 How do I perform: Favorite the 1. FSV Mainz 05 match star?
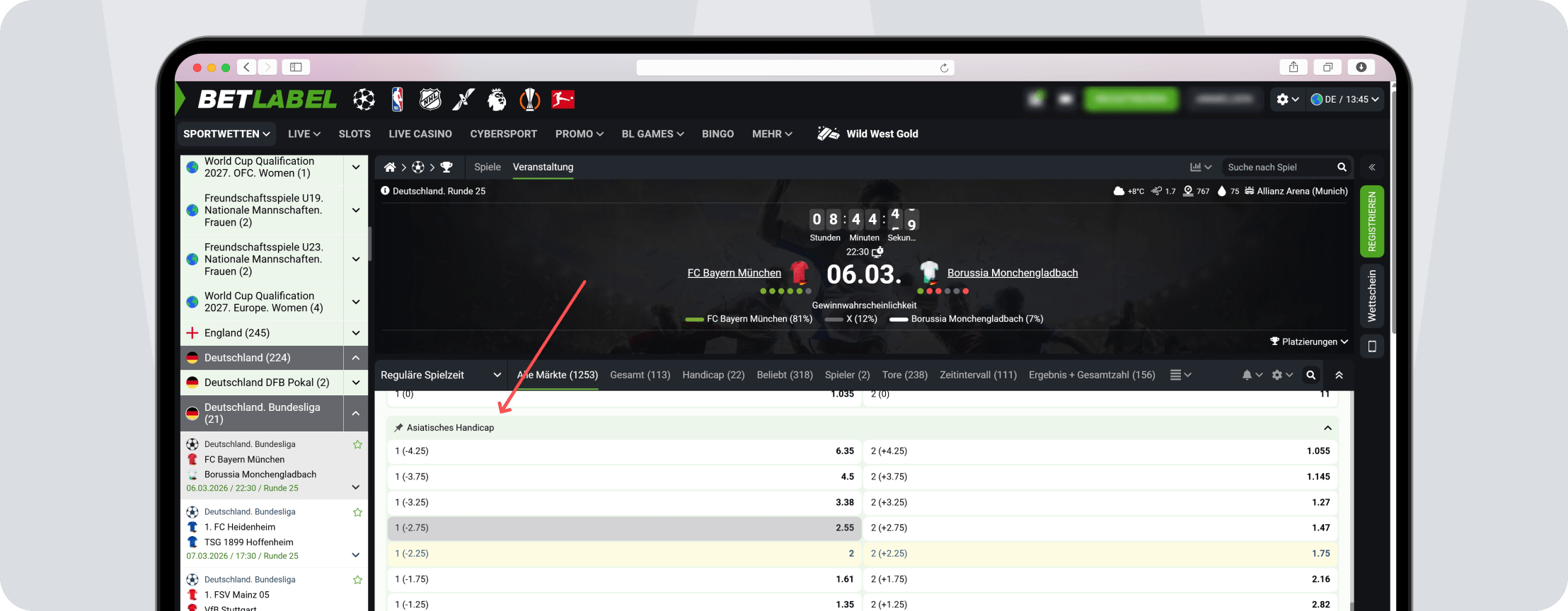click(x=357, y=580)
